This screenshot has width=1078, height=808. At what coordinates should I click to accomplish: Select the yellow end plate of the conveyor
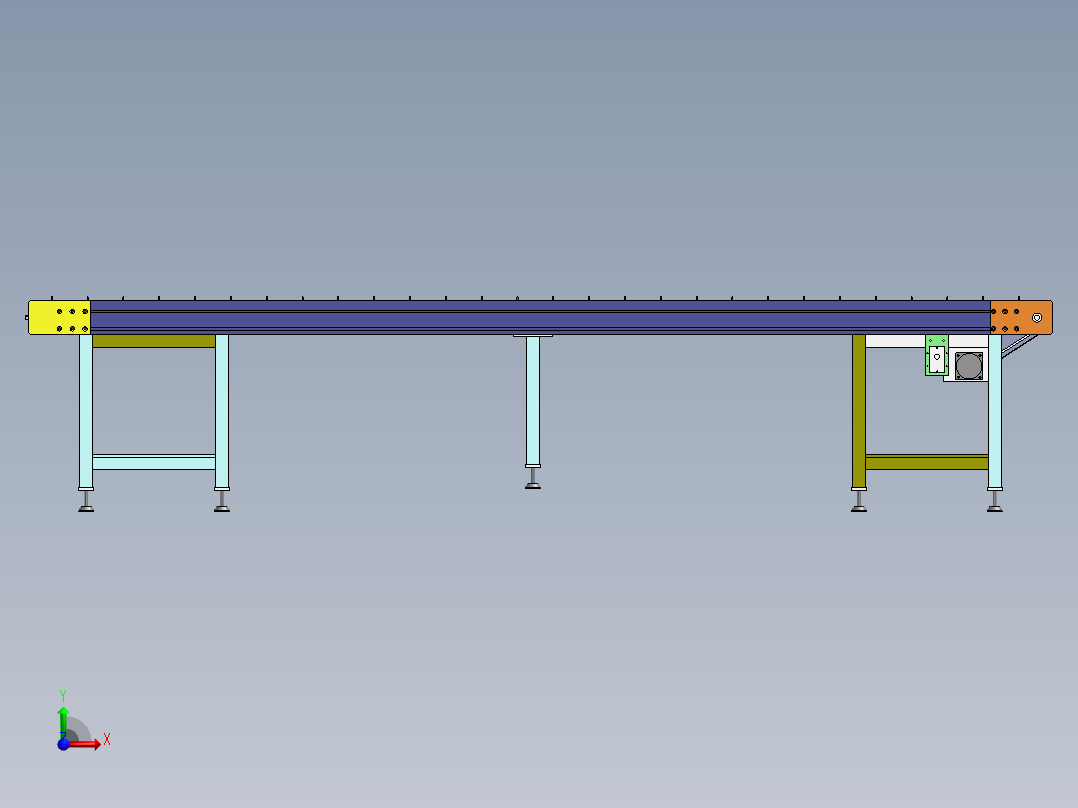click(x=59, y=318)
